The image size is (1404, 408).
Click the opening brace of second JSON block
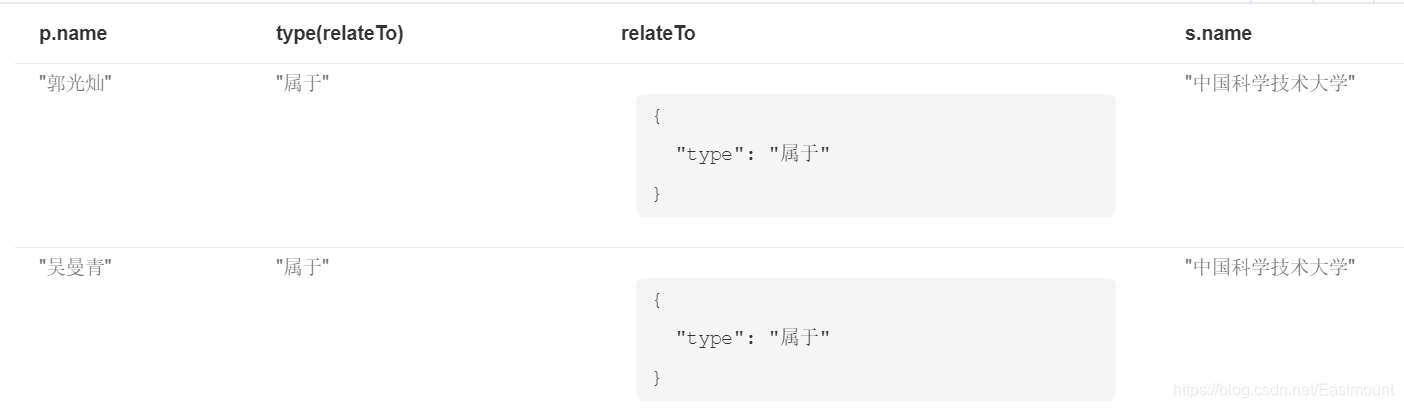pos(657,300)
